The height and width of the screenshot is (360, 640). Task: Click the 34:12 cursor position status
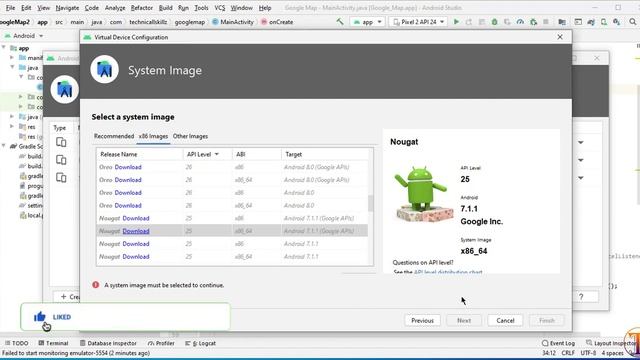[549, 353]
